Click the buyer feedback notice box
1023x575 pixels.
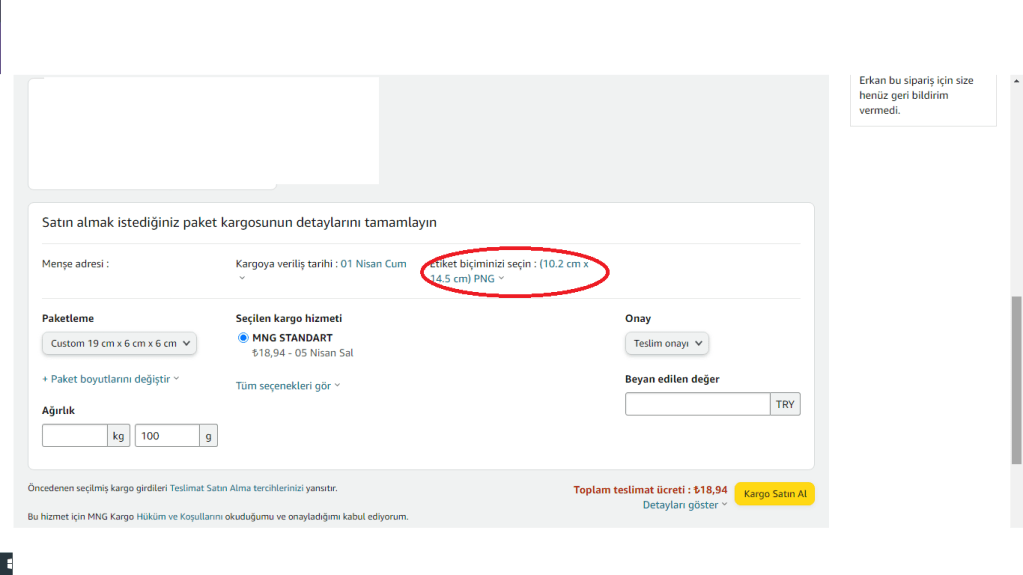pyautogui.click(x=923, y=96)
